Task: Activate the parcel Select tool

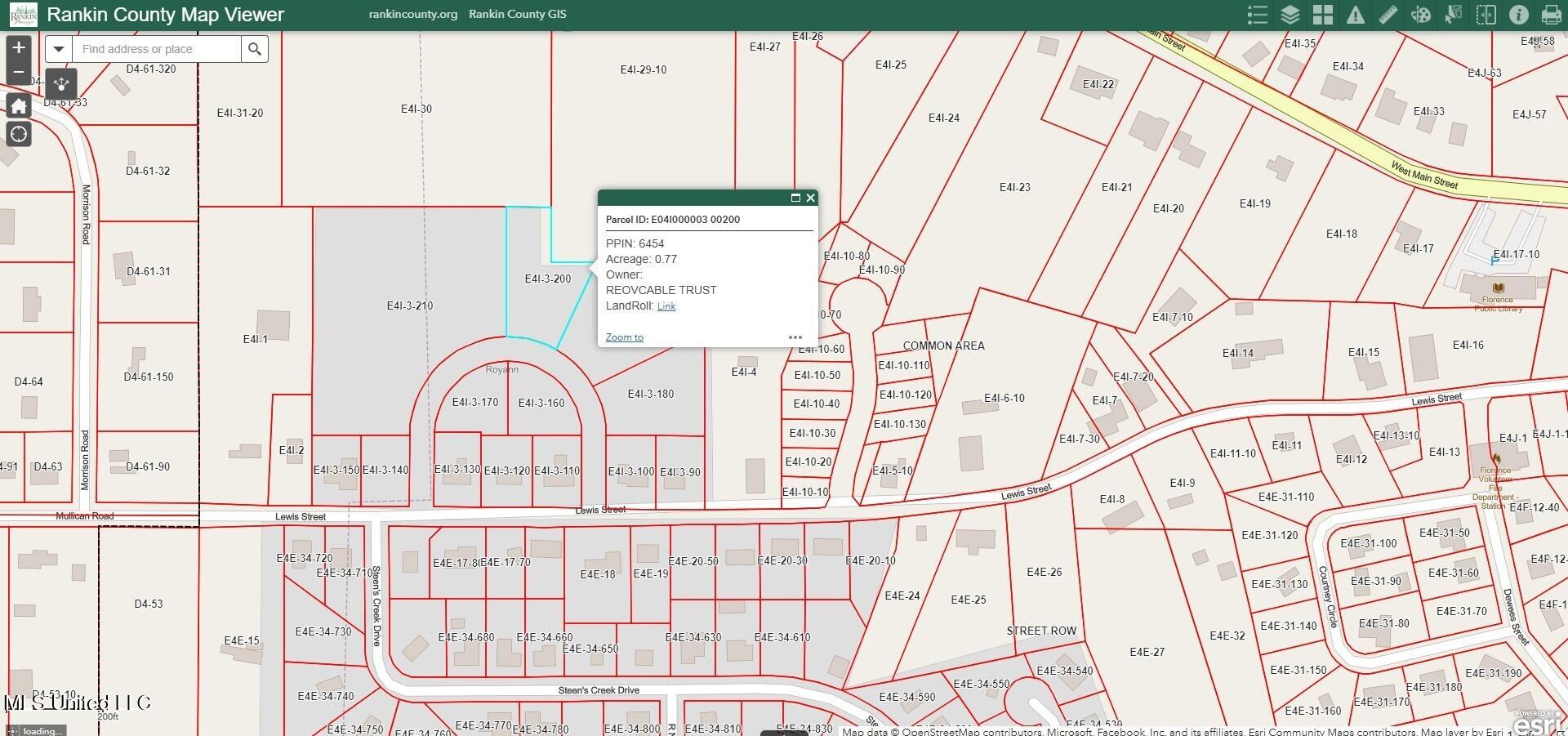Action: 1454,15
